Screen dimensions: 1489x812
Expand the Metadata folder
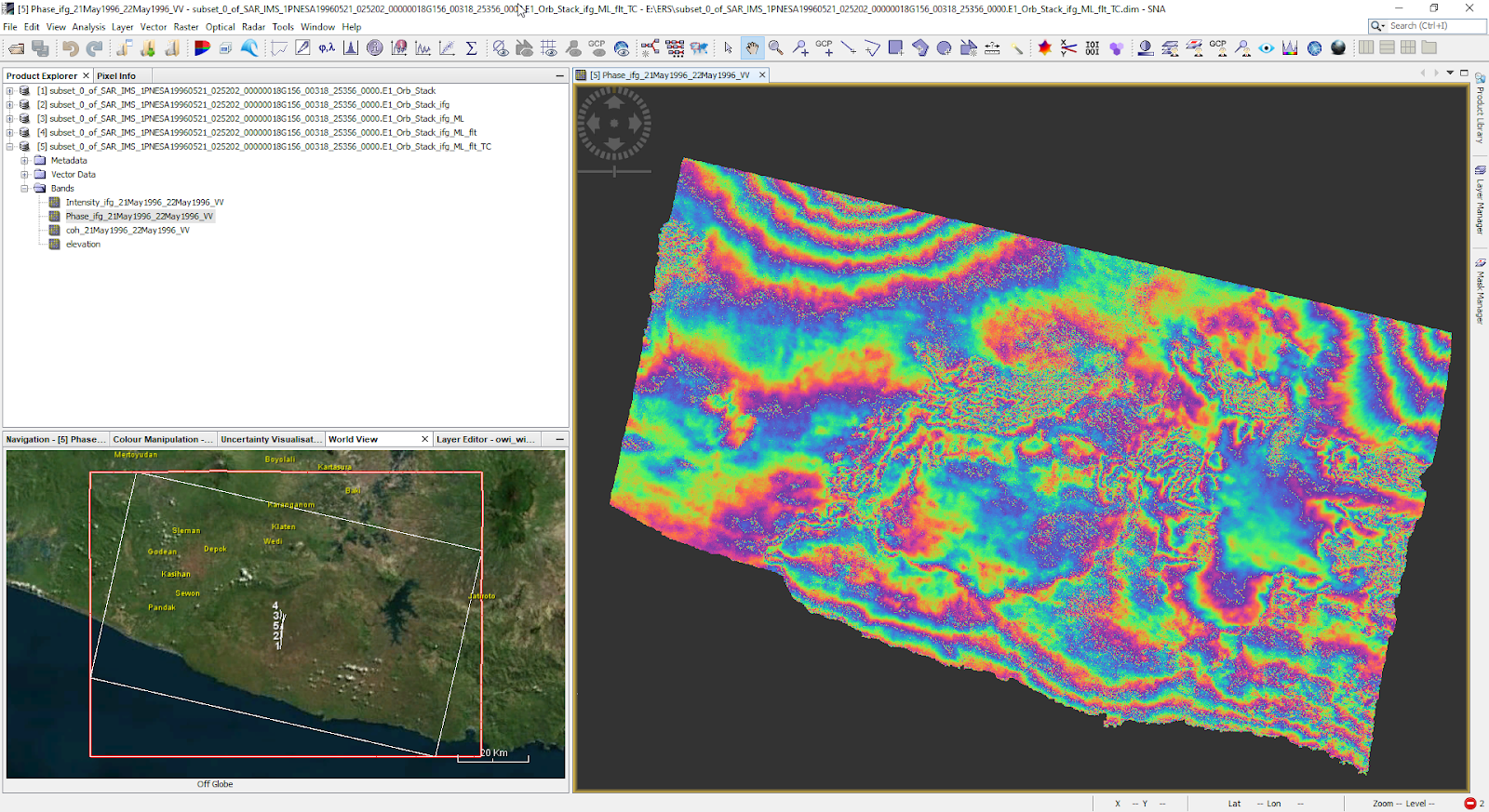(x=25, y=161)
